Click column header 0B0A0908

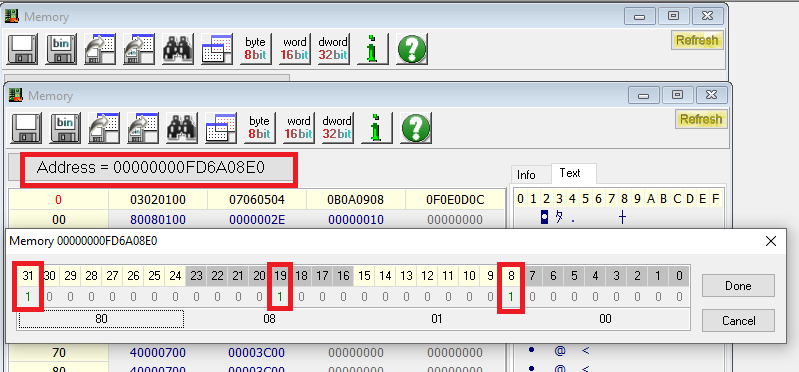[356, 199]
